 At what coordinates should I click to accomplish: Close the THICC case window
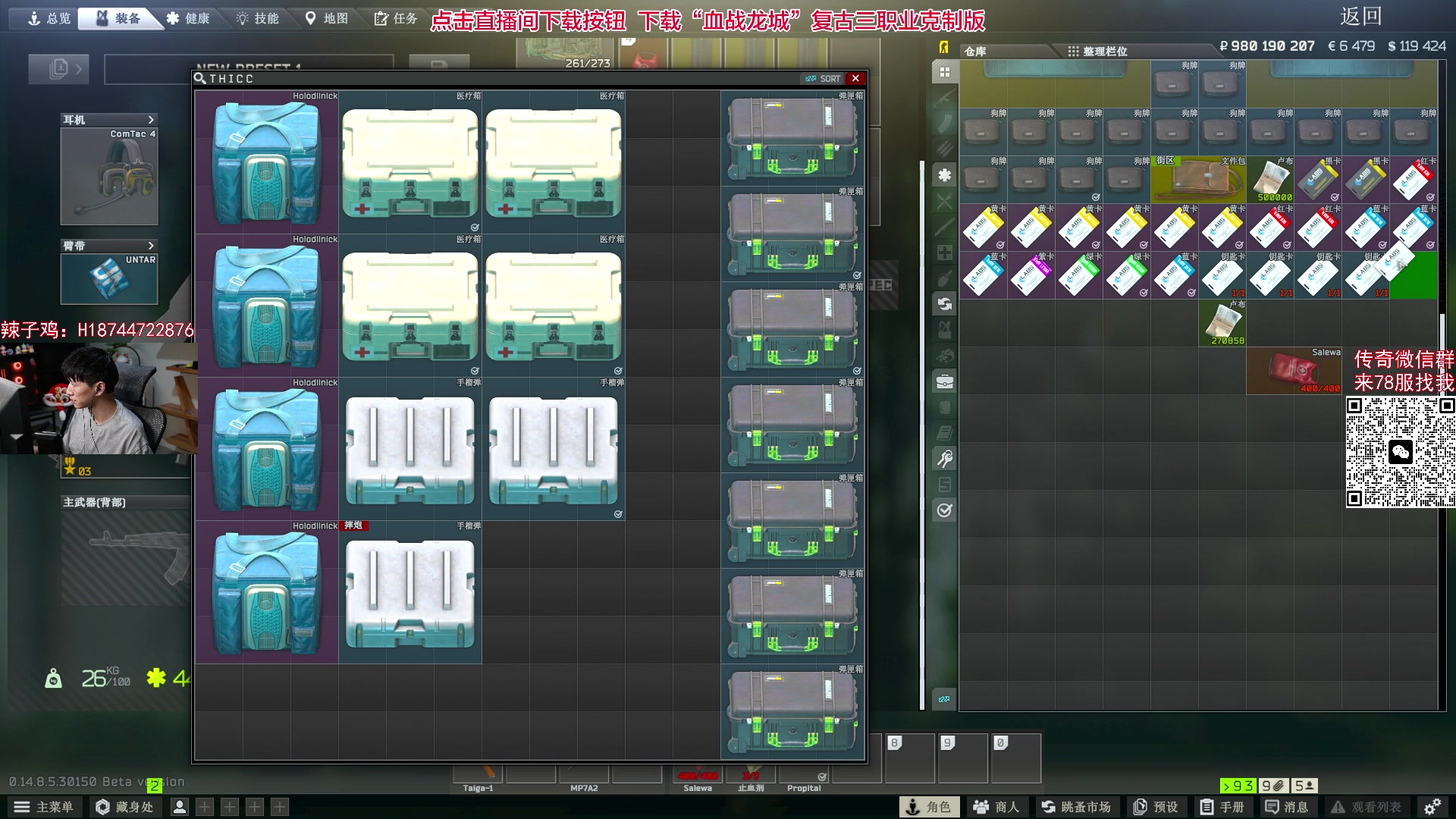(x=855, y=78)
